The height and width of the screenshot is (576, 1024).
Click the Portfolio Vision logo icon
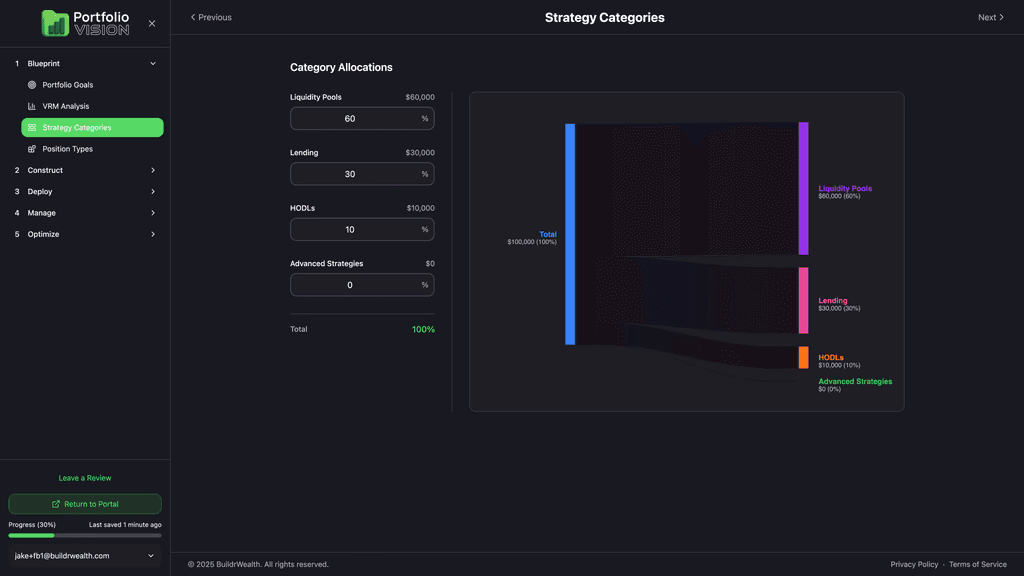click(x=55, y=24)
